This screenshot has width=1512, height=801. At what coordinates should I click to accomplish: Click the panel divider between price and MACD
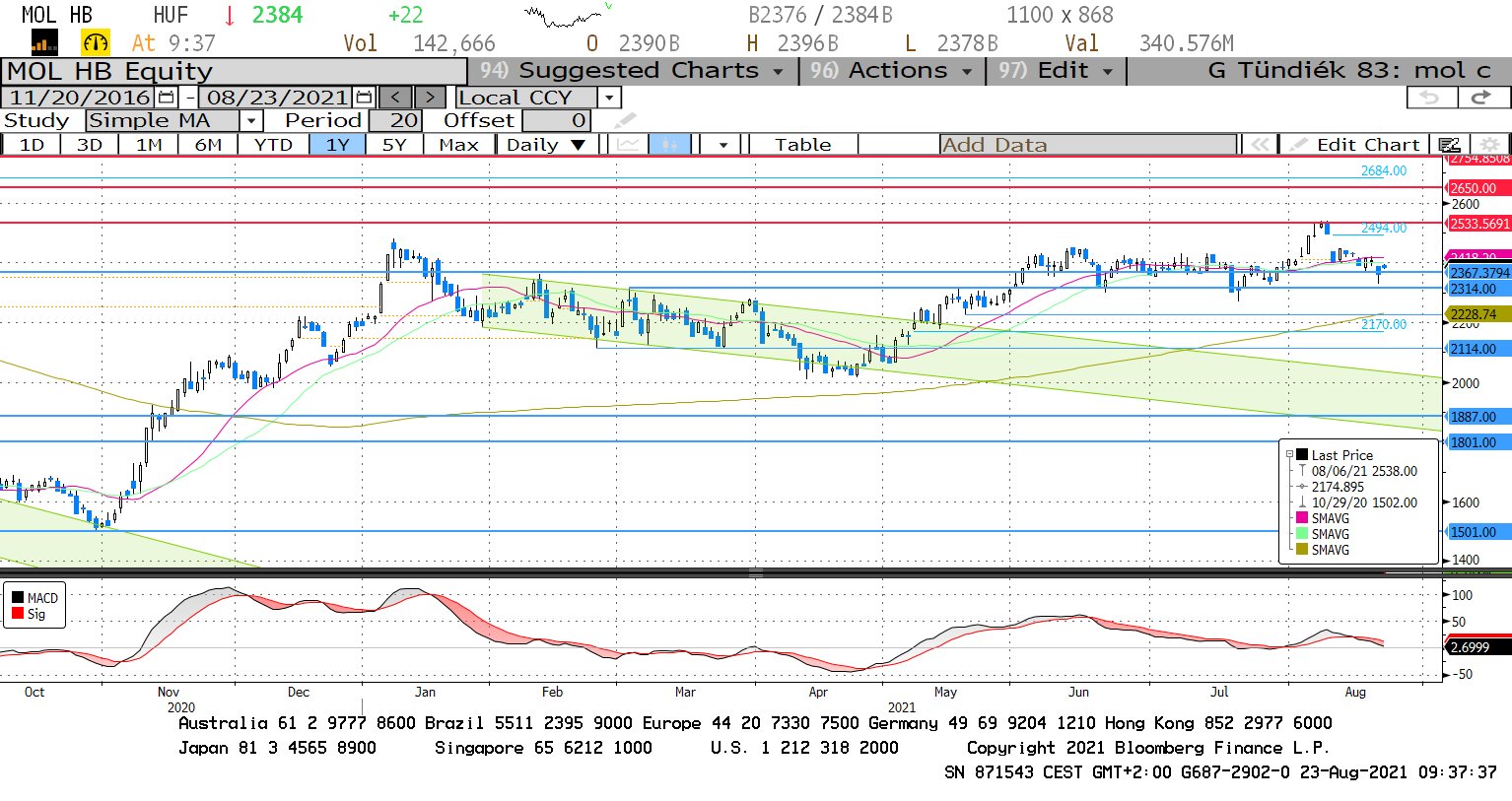(756, 572)
